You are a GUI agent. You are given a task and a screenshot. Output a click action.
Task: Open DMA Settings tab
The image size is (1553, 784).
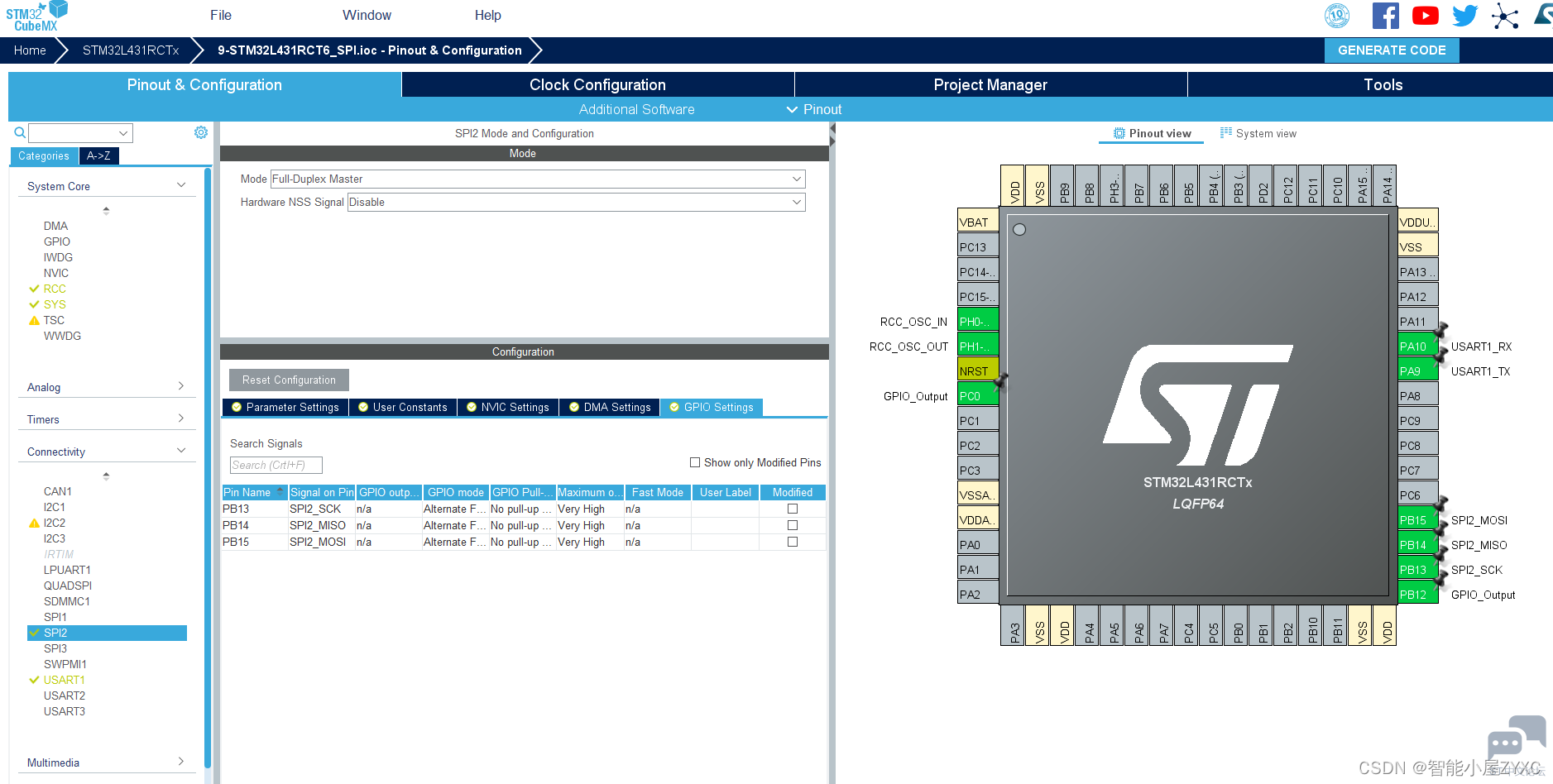point(610,408)
